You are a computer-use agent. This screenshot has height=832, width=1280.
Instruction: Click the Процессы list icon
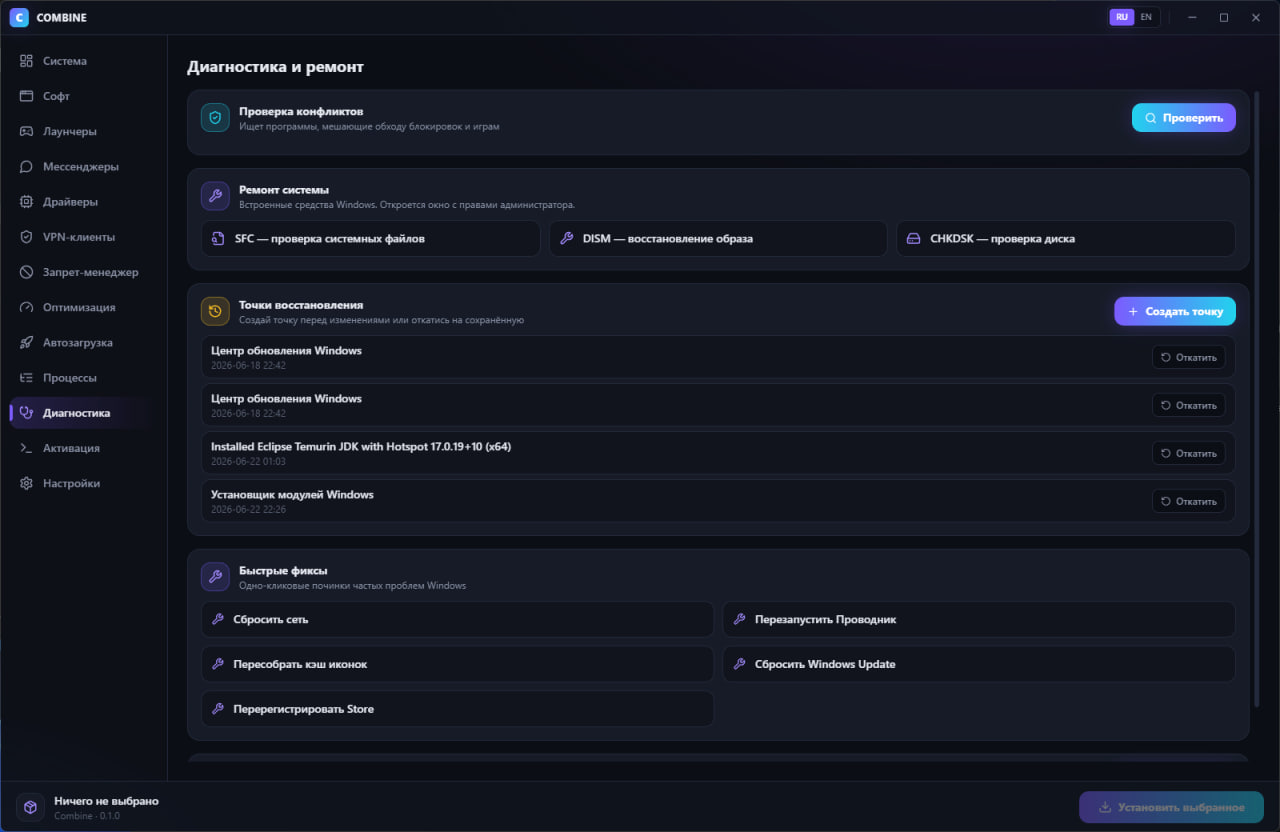(x=26, y=378)
